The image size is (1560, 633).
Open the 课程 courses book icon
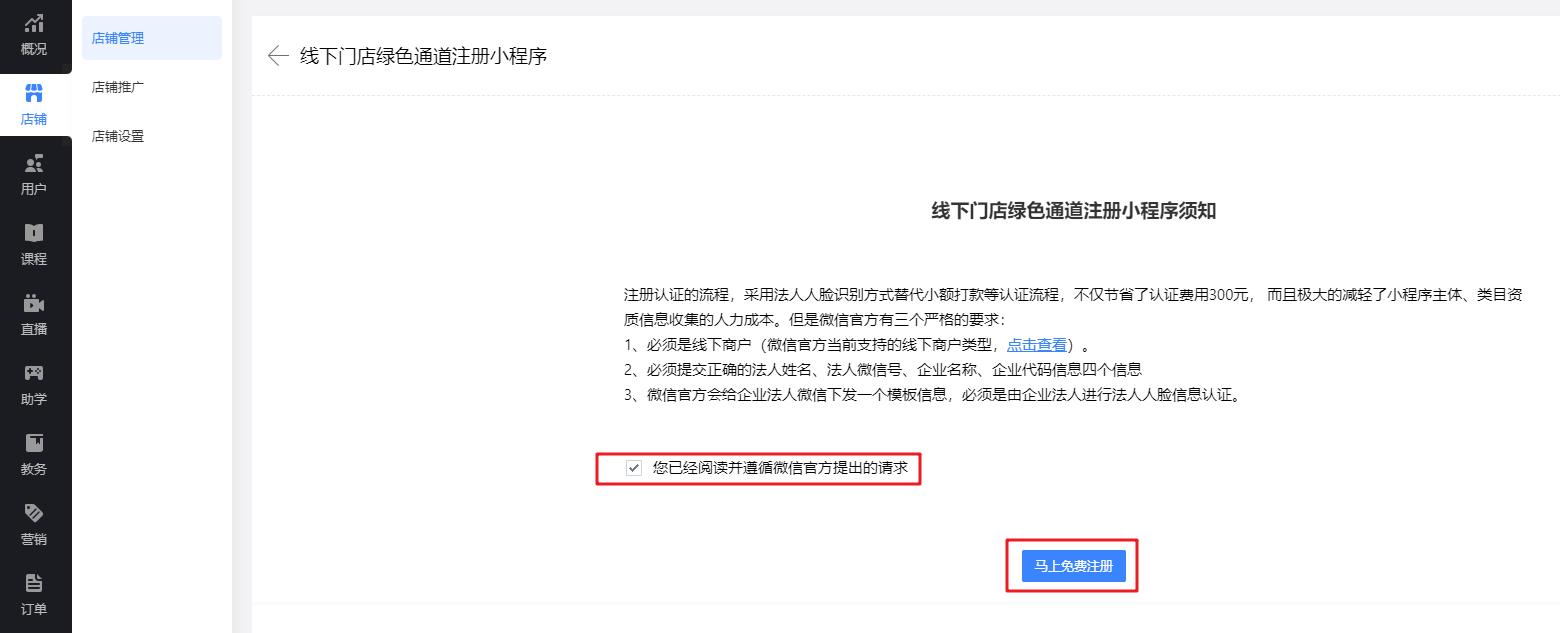[34, 233]
